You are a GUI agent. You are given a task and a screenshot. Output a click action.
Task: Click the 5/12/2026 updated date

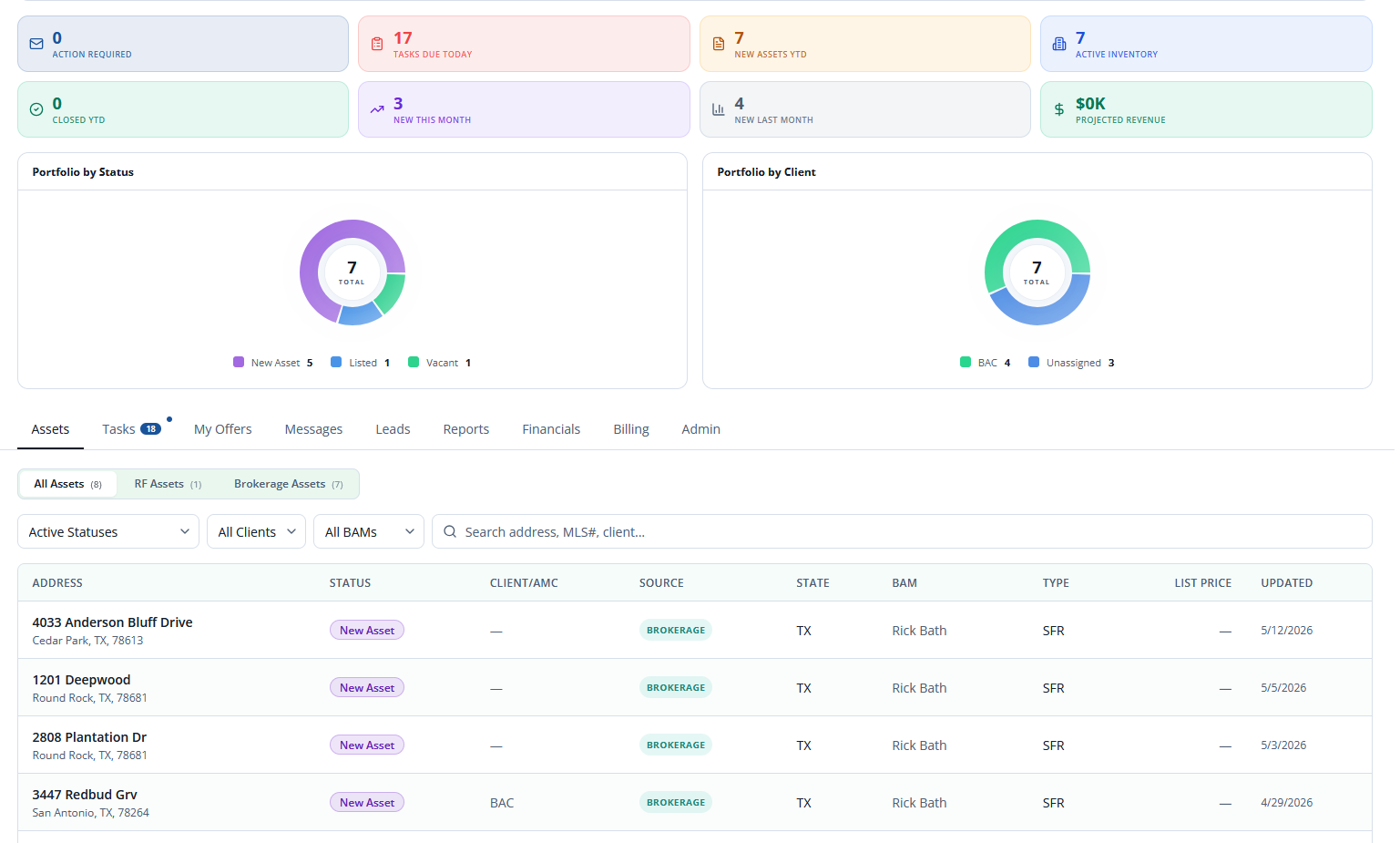(1286, 631)
